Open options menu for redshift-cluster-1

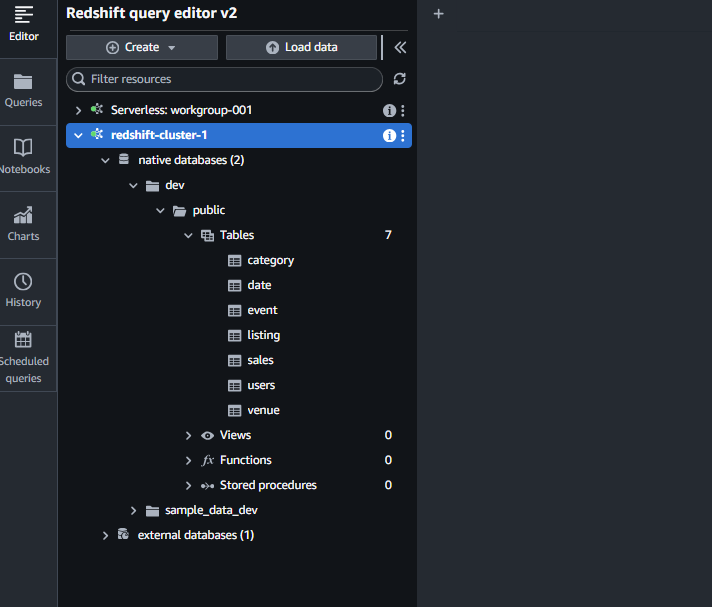403,135
